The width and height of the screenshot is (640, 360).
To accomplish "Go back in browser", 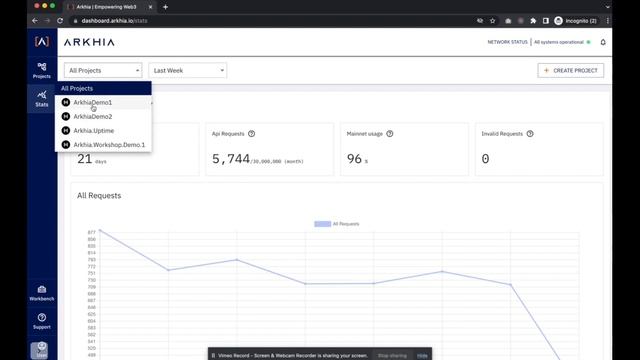I will click(x=35, y=20).
